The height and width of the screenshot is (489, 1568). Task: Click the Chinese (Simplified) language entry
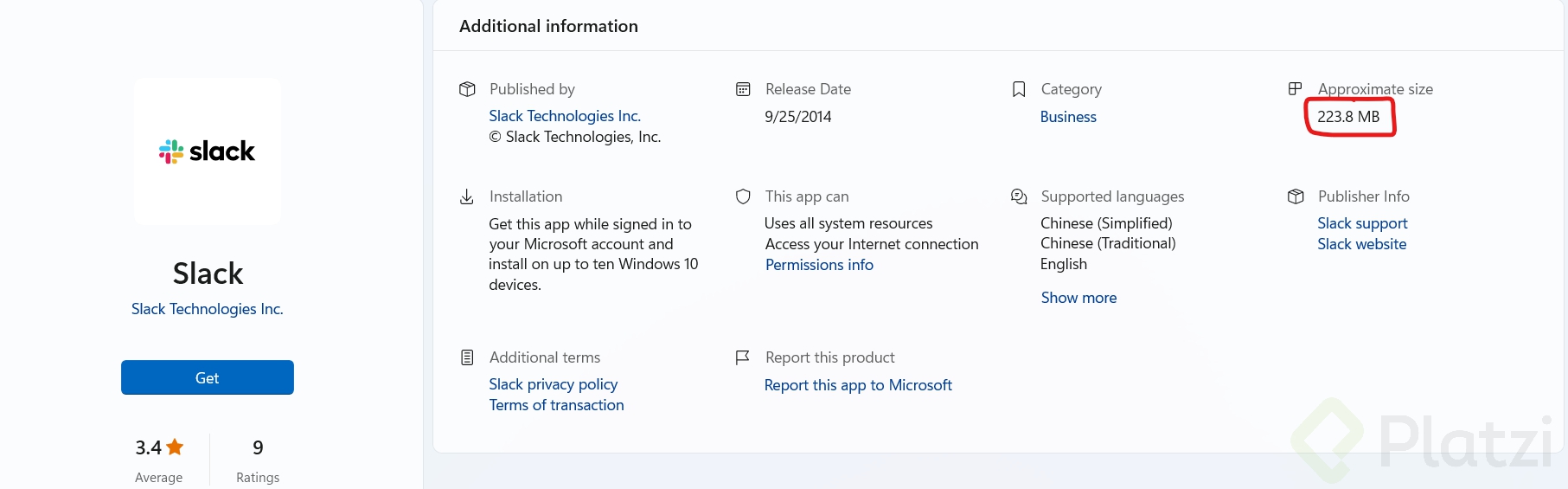click(1106, 223)
